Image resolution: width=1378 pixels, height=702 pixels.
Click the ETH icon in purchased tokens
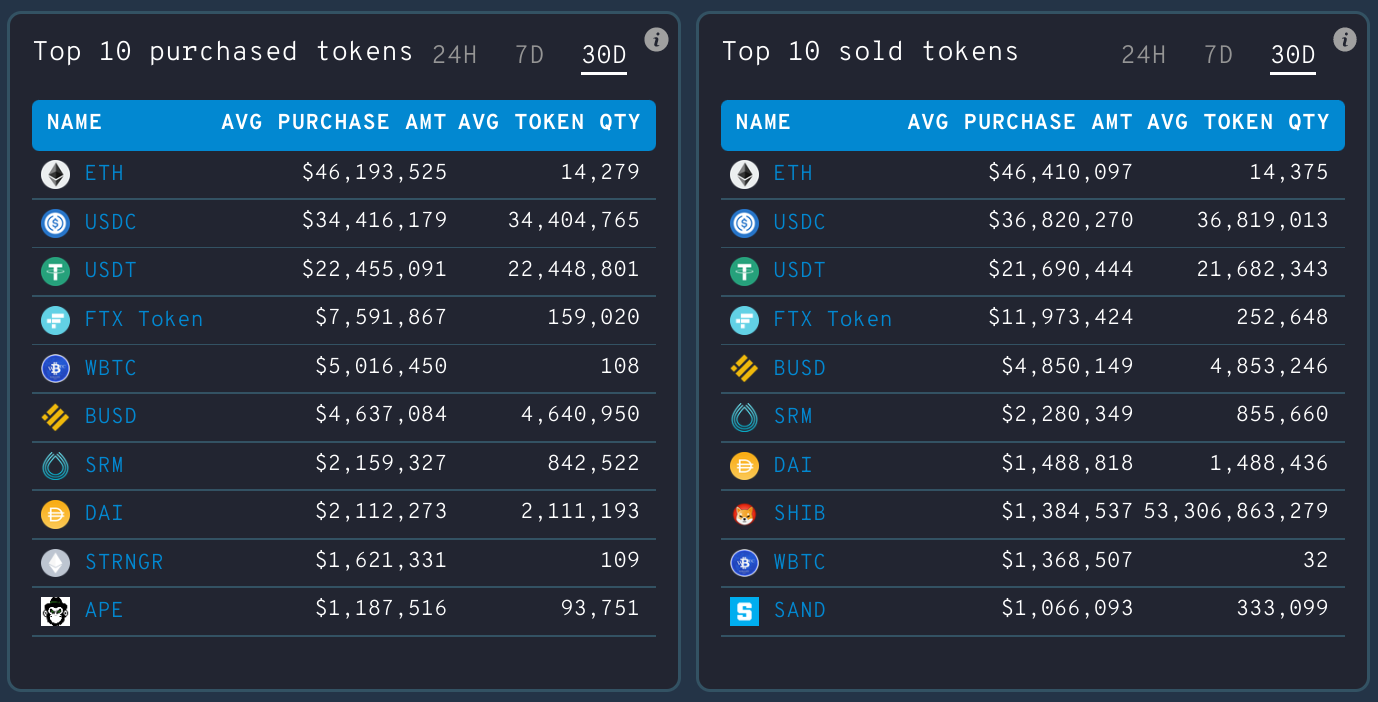[56, 174]
